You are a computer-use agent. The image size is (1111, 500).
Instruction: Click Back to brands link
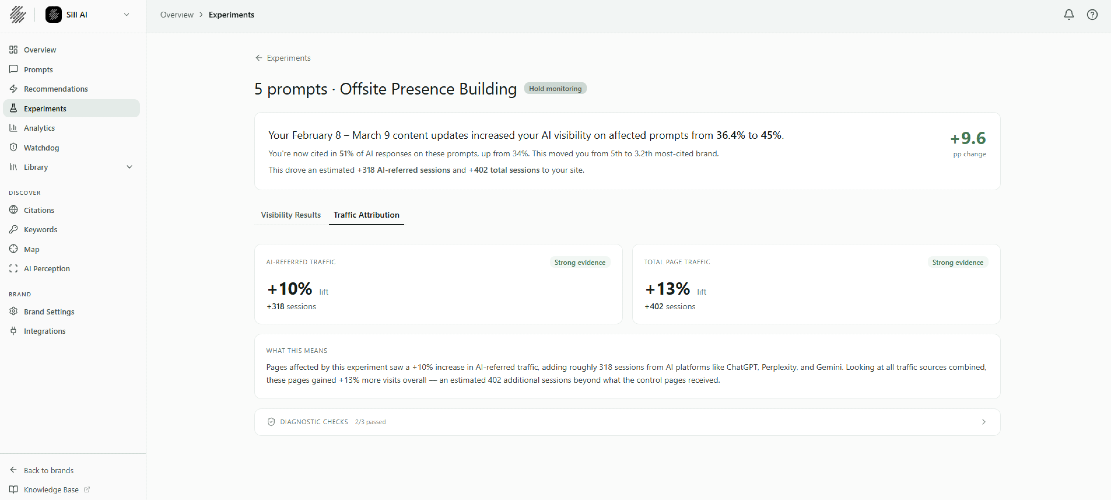click(x=48, y=470)
